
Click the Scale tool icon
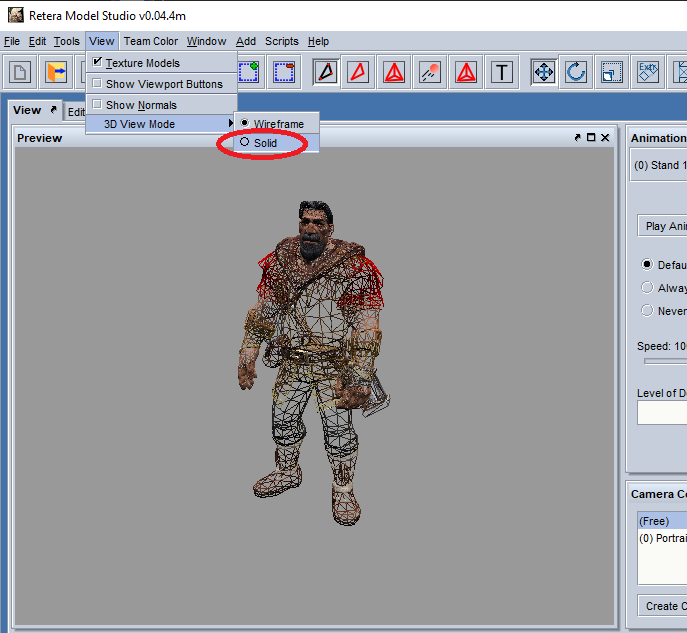tap(610, 72)
